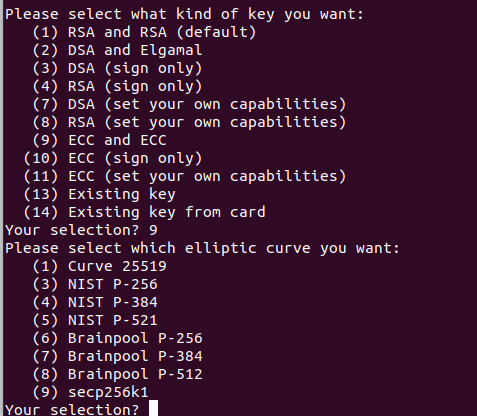The width and height of the screenshot is (477, 416).
Task: Click the 'DSA and Elgamal' option line
Action: point(117,50)
